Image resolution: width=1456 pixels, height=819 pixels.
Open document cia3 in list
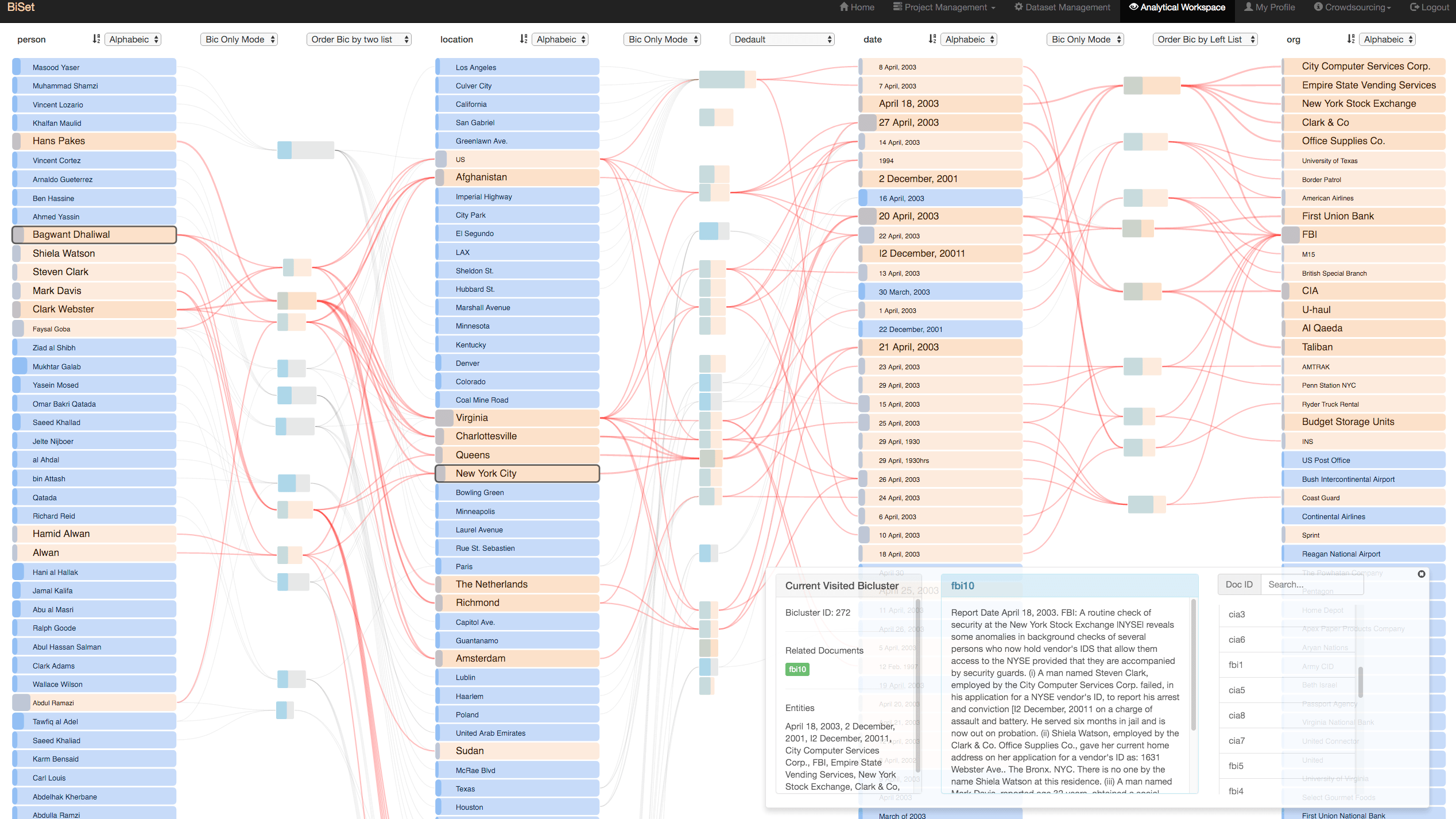point(1286,615)
